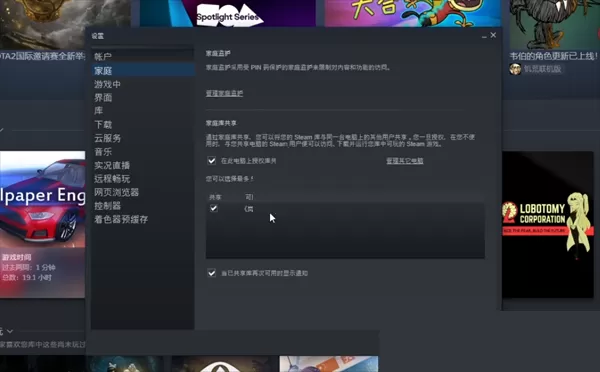
Task: Select the 音乐 settings category
Action: 142,152
